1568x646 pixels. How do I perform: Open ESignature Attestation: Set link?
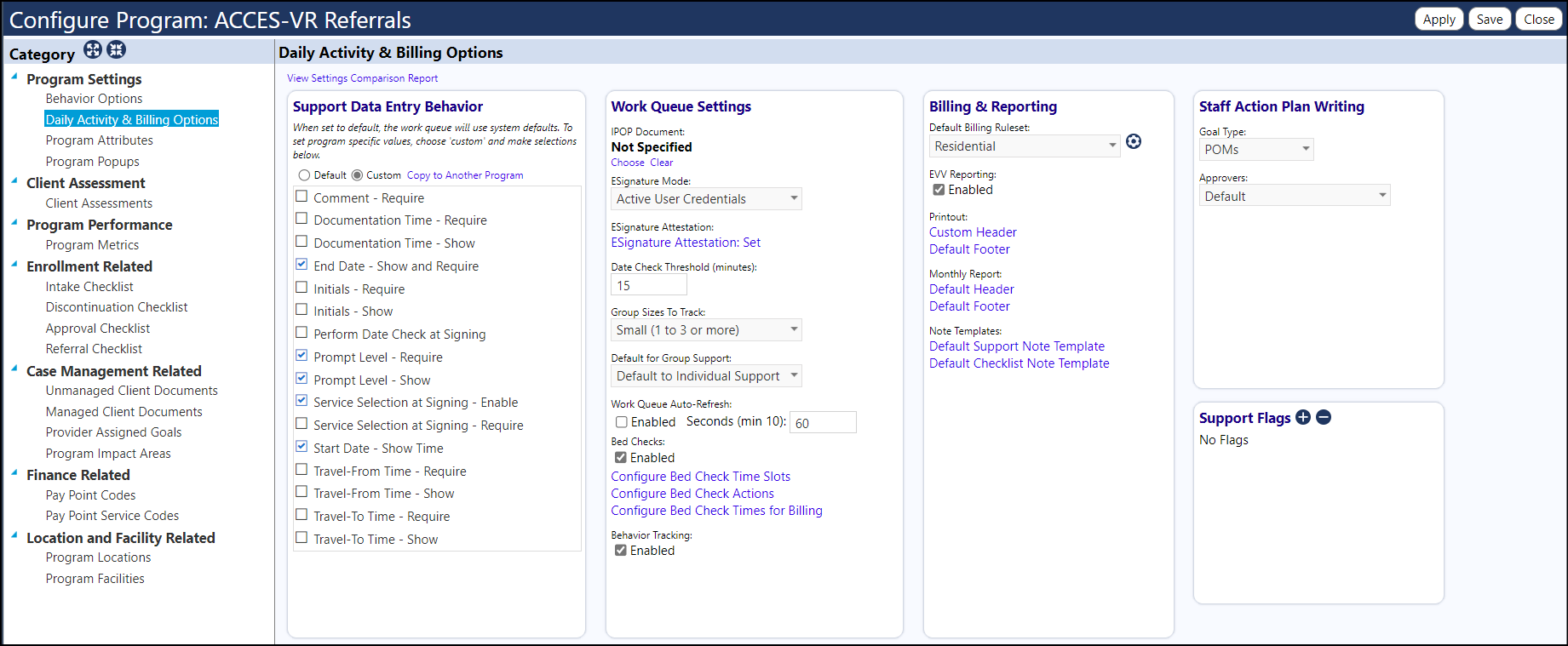coord(686,243)
